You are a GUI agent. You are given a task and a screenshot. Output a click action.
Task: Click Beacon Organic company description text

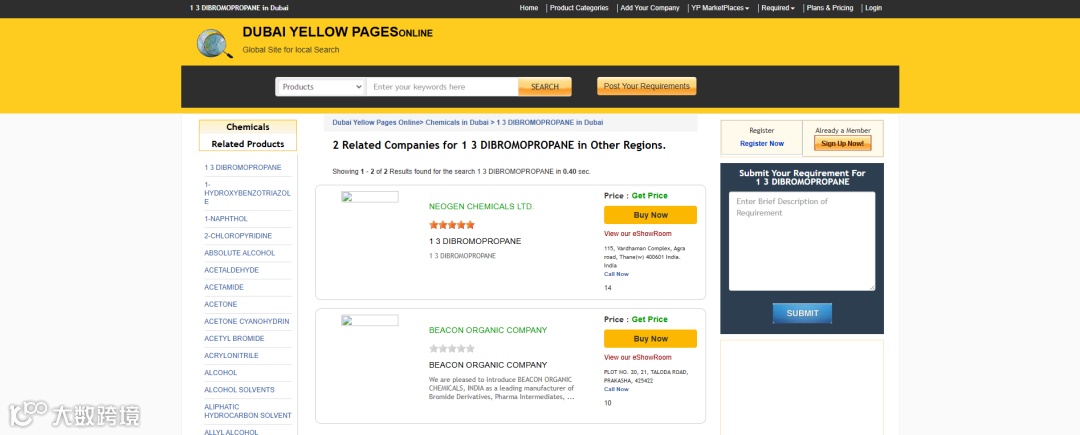point(501,388)
